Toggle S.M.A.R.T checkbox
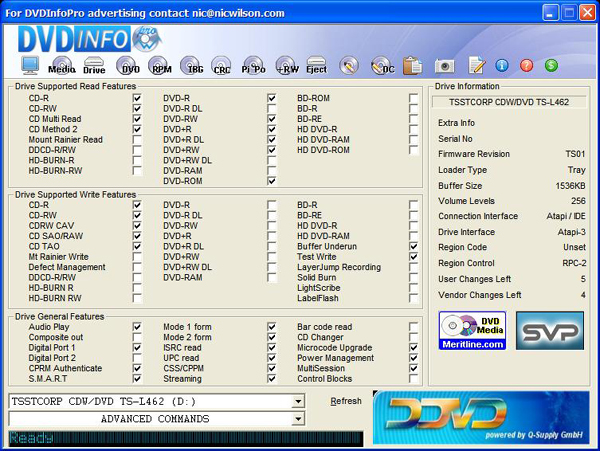600x451 pixels. [137, 378]
